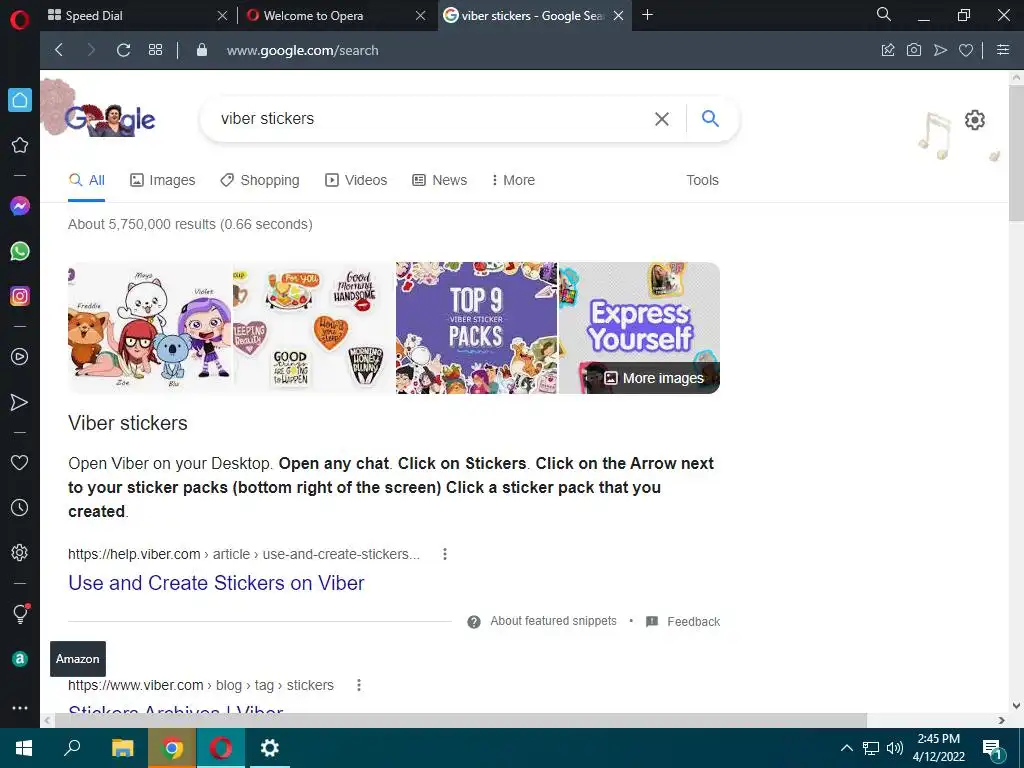Open Use and Create Stickers on Viber link
Image resolution: width=1024 pixels, height=768 pixels.
(216, 583)
